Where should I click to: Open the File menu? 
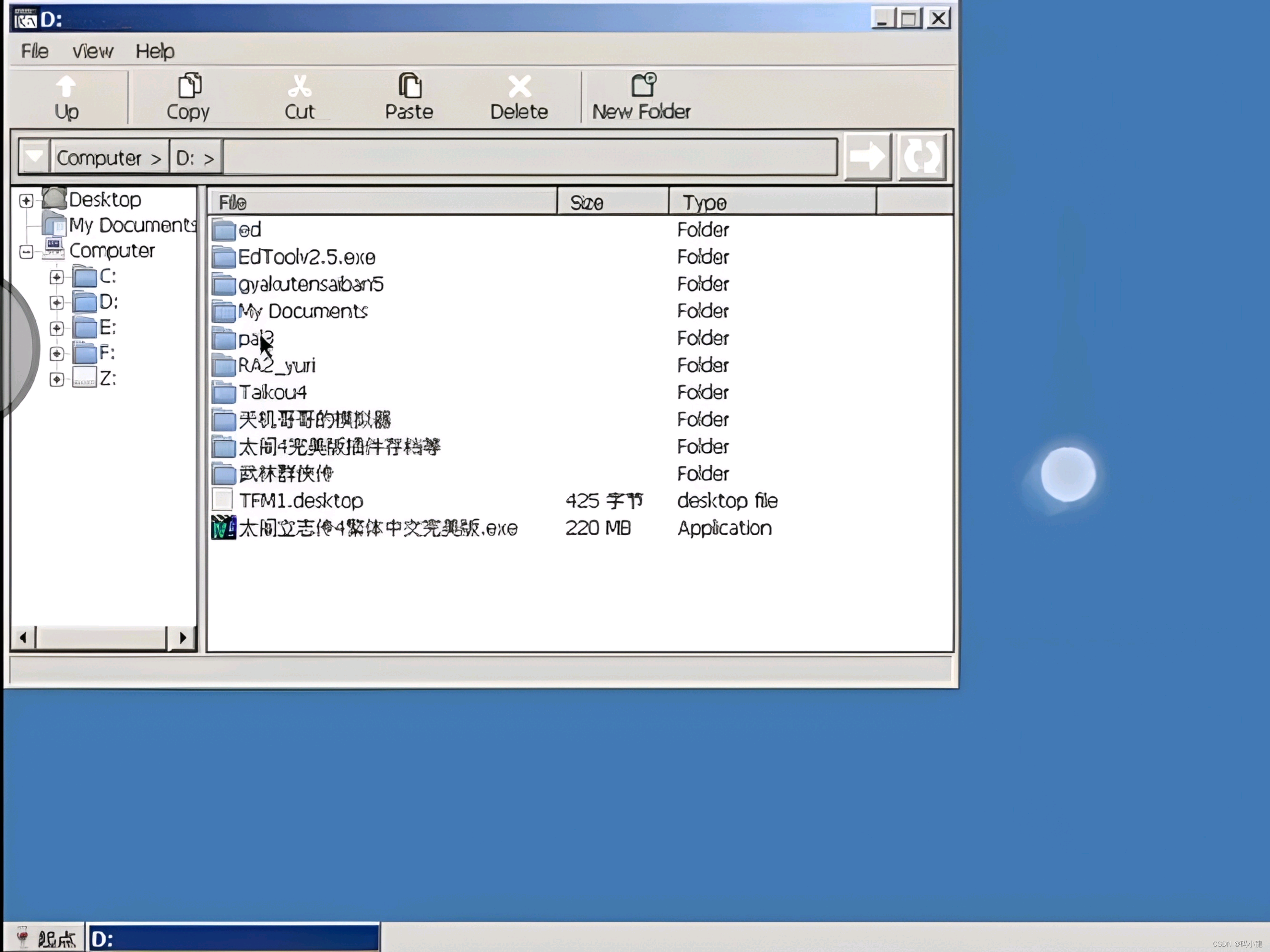click(x=34, y=51)
